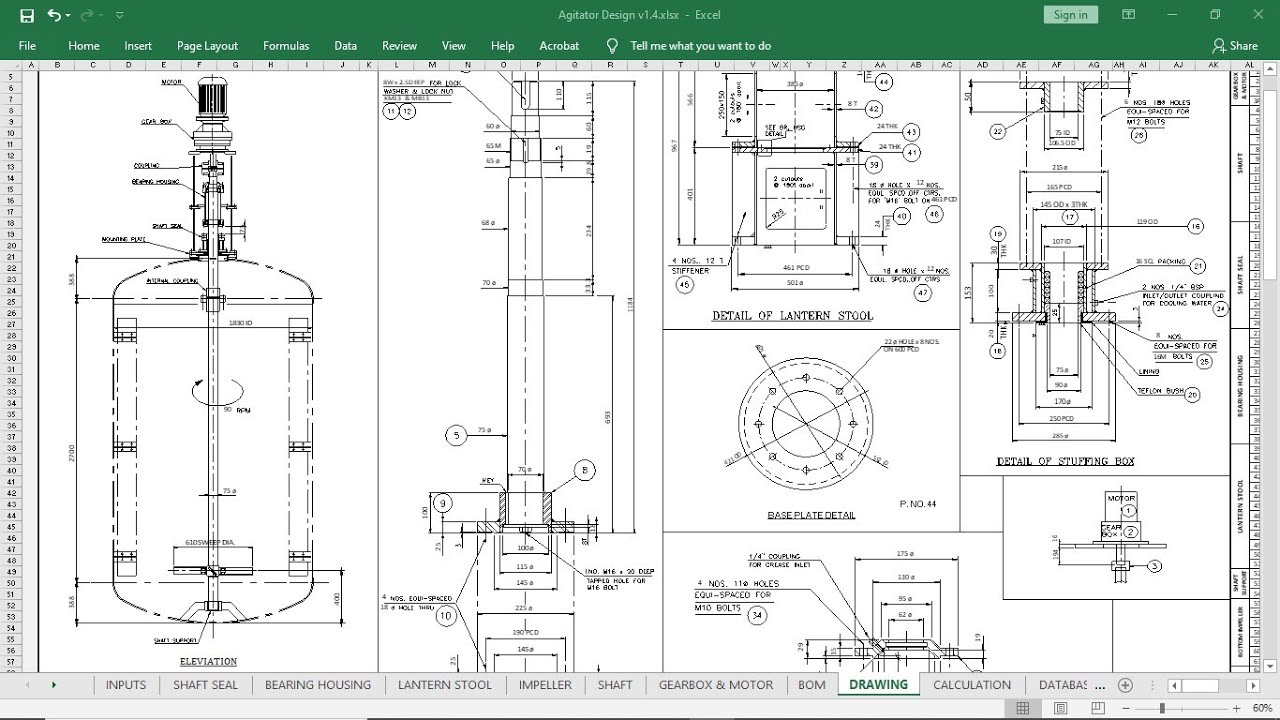Open the Insert ribbon tab

[x=138, y=45]
